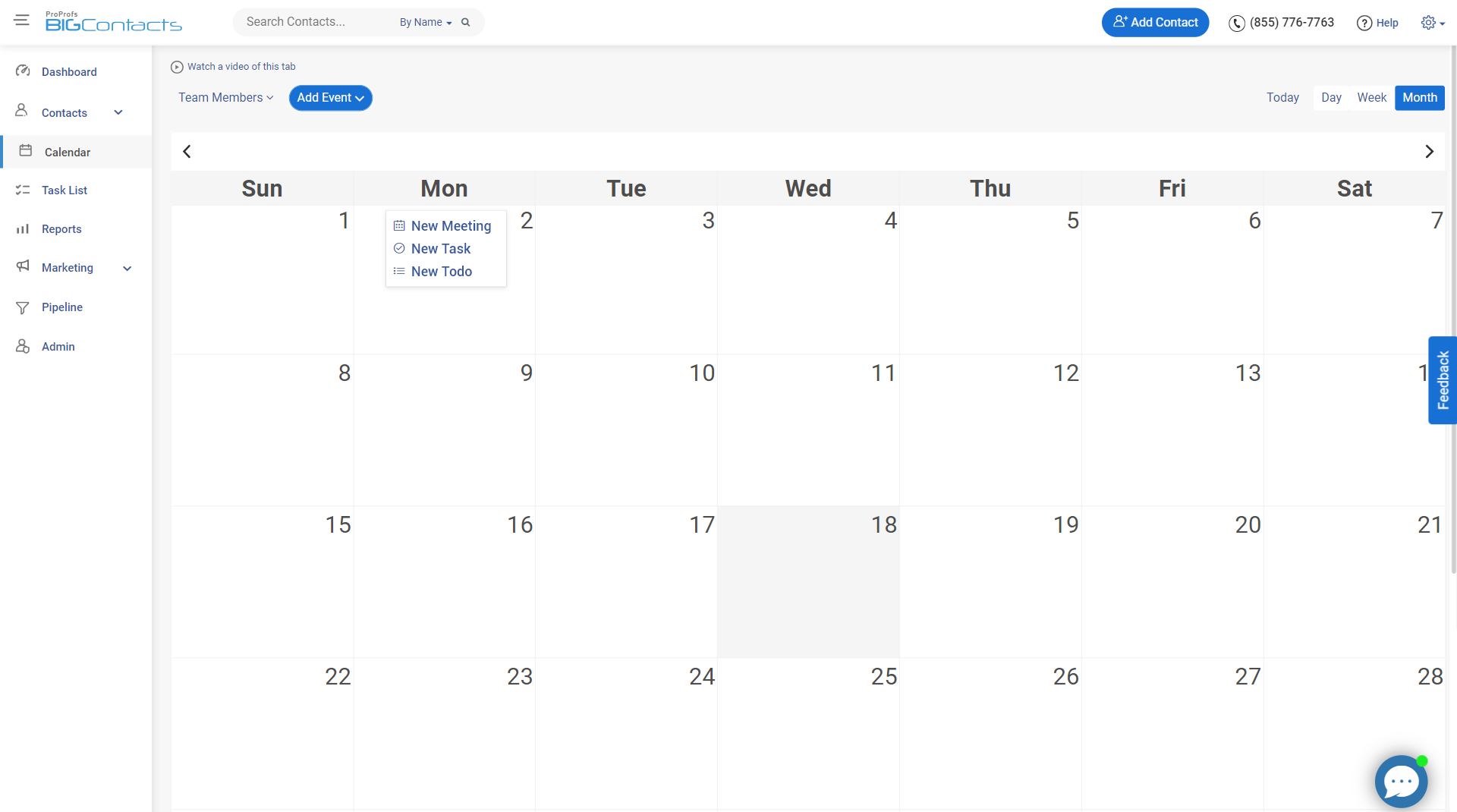Screen dimensions: 1457x812
Task: Select day 12 in the calendar
Action: (990, 430)
